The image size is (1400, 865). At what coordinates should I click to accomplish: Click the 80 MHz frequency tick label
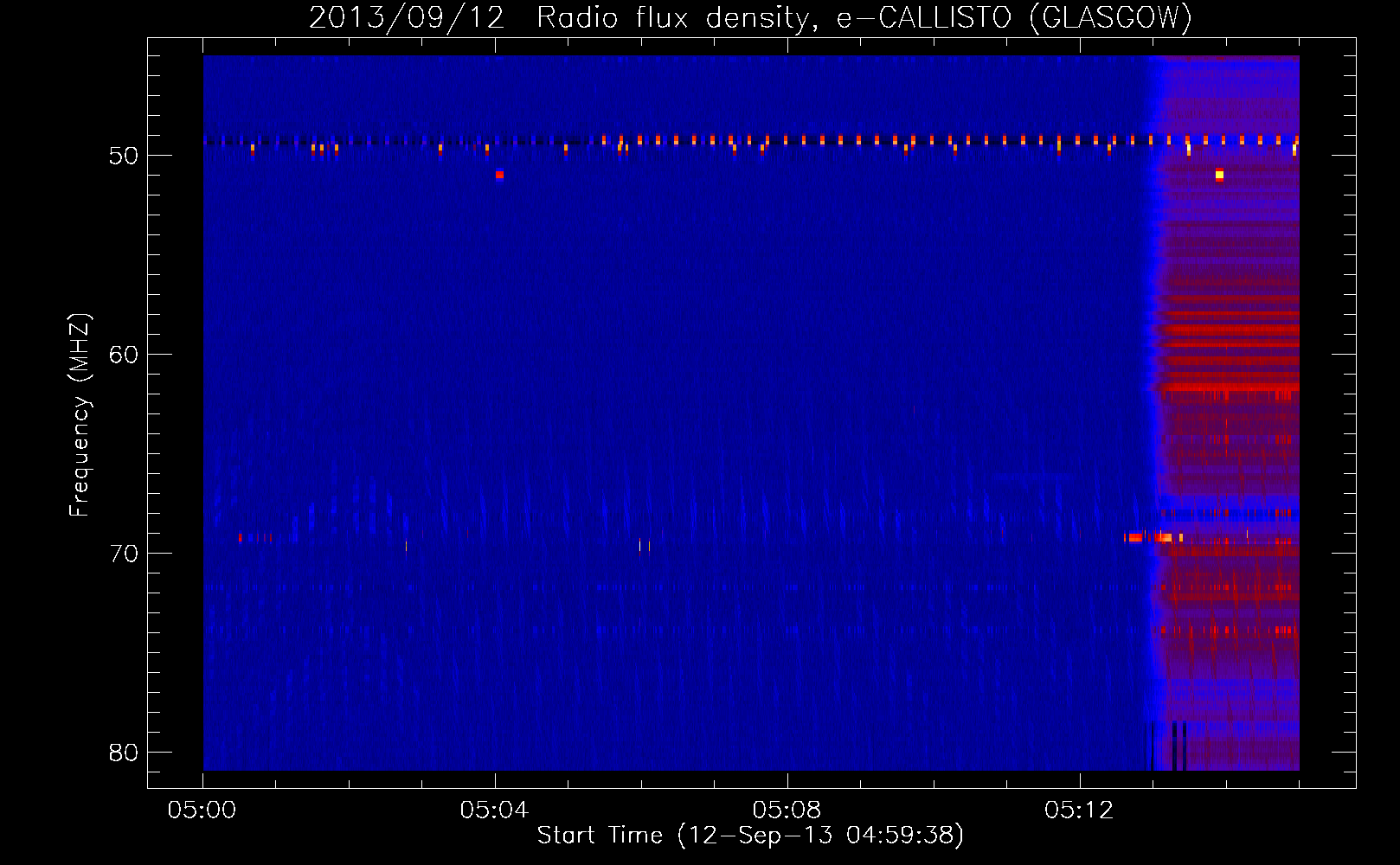pos(124,753)
